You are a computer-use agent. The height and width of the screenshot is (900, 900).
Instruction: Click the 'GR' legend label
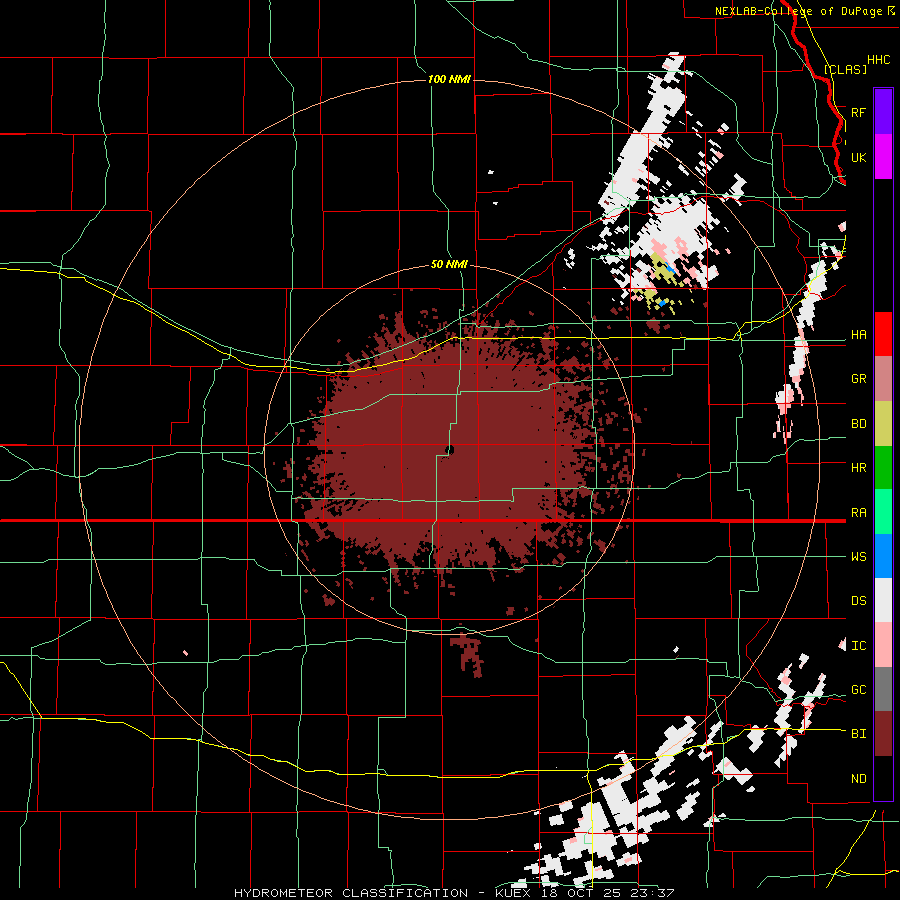858,379
